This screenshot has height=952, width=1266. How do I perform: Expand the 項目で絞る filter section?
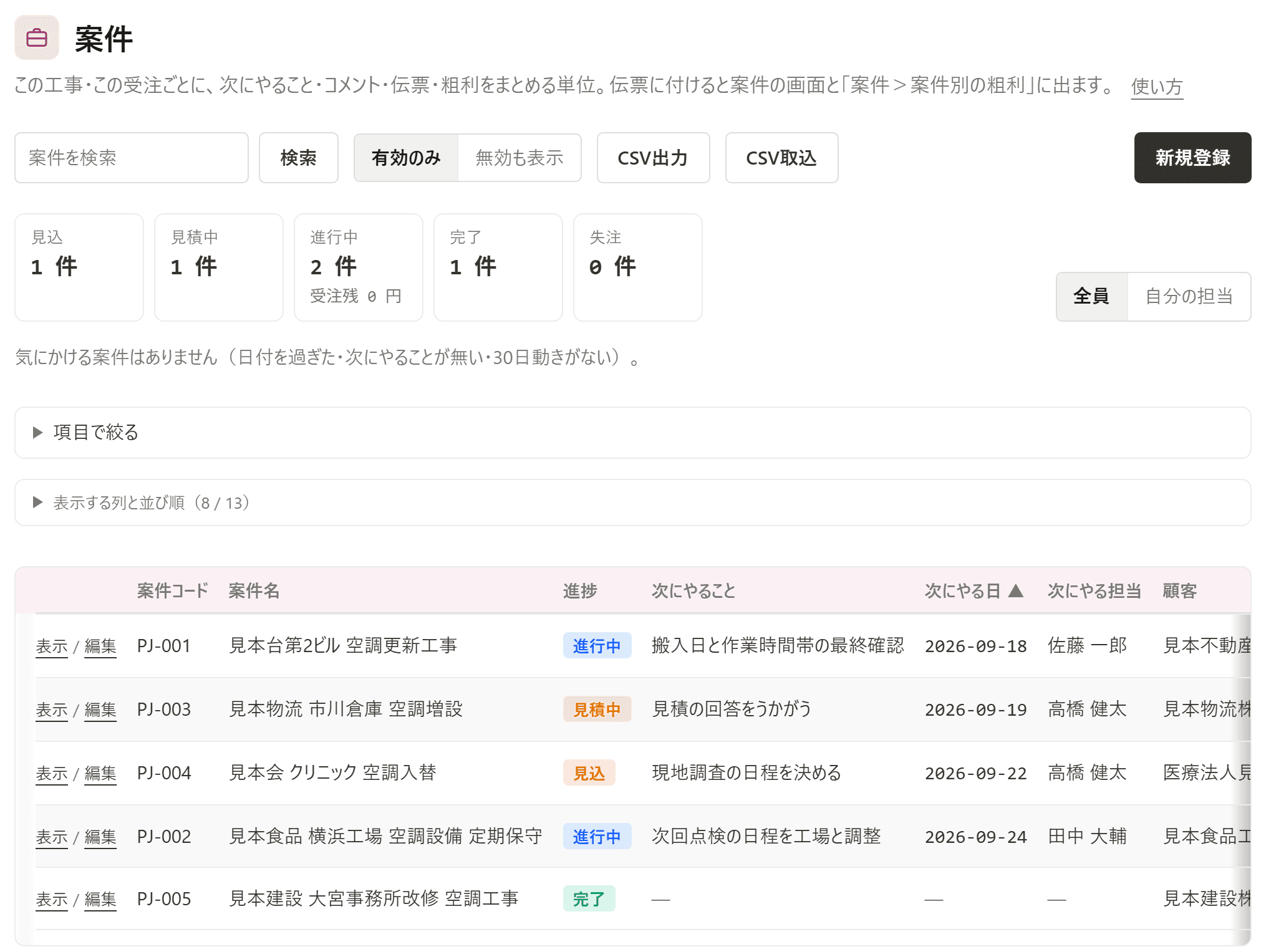[633, 433]
